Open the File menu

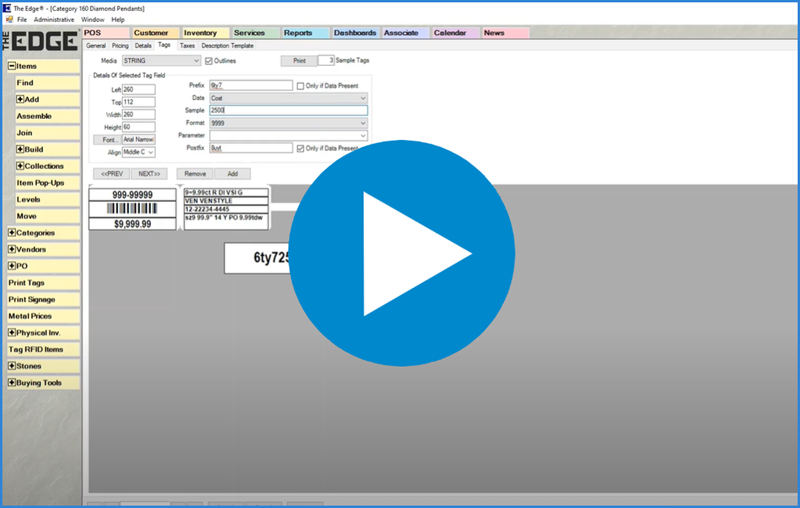coord(22,19)
